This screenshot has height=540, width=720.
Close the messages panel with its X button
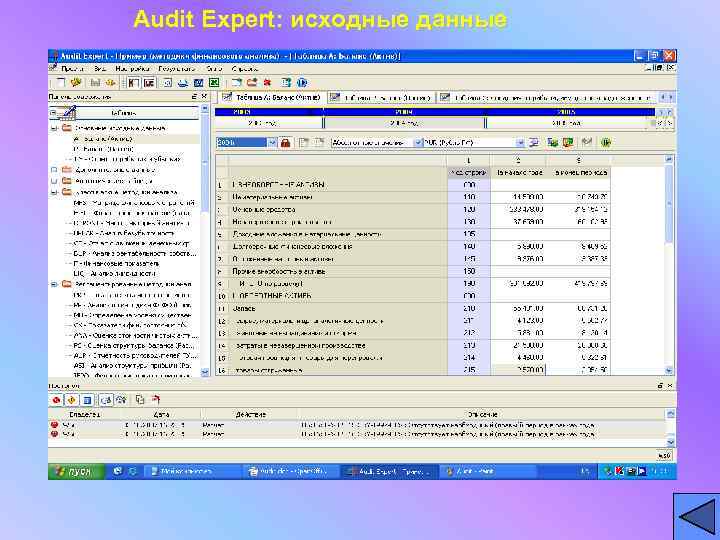point(669,386)
